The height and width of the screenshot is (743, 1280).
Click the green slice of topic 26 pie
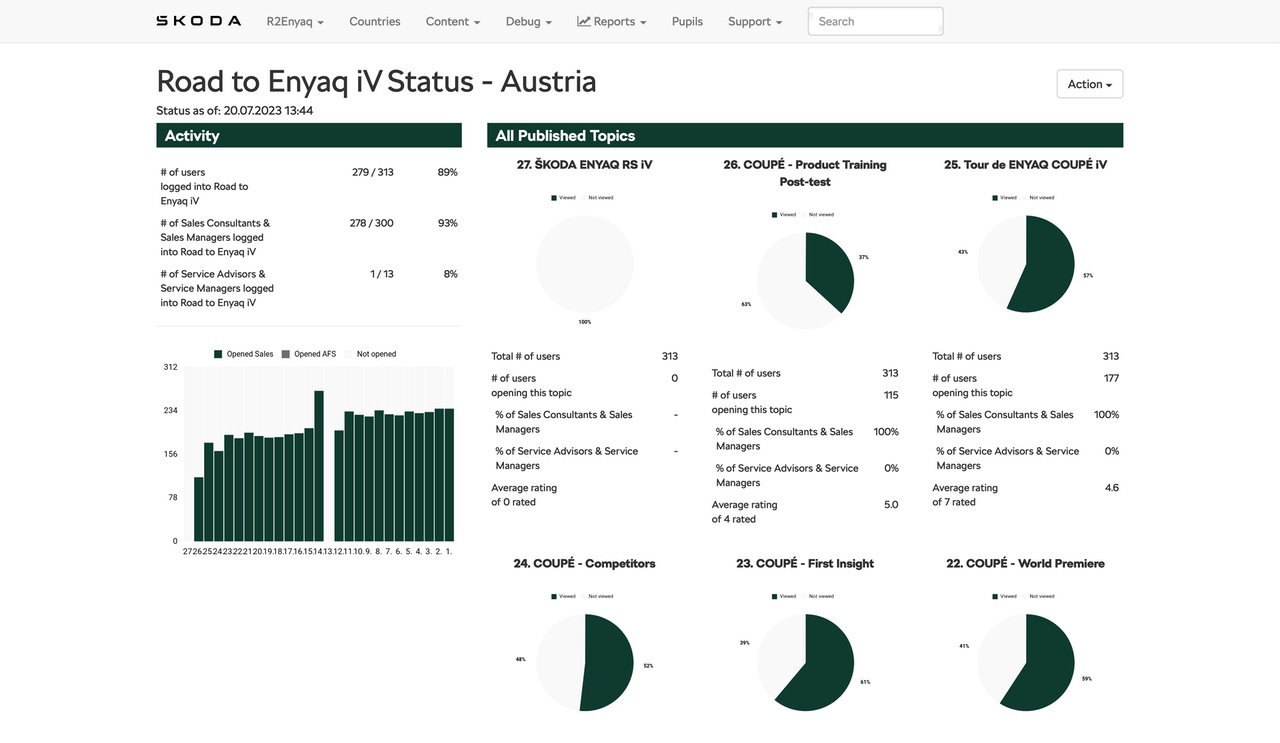(828, 270)
